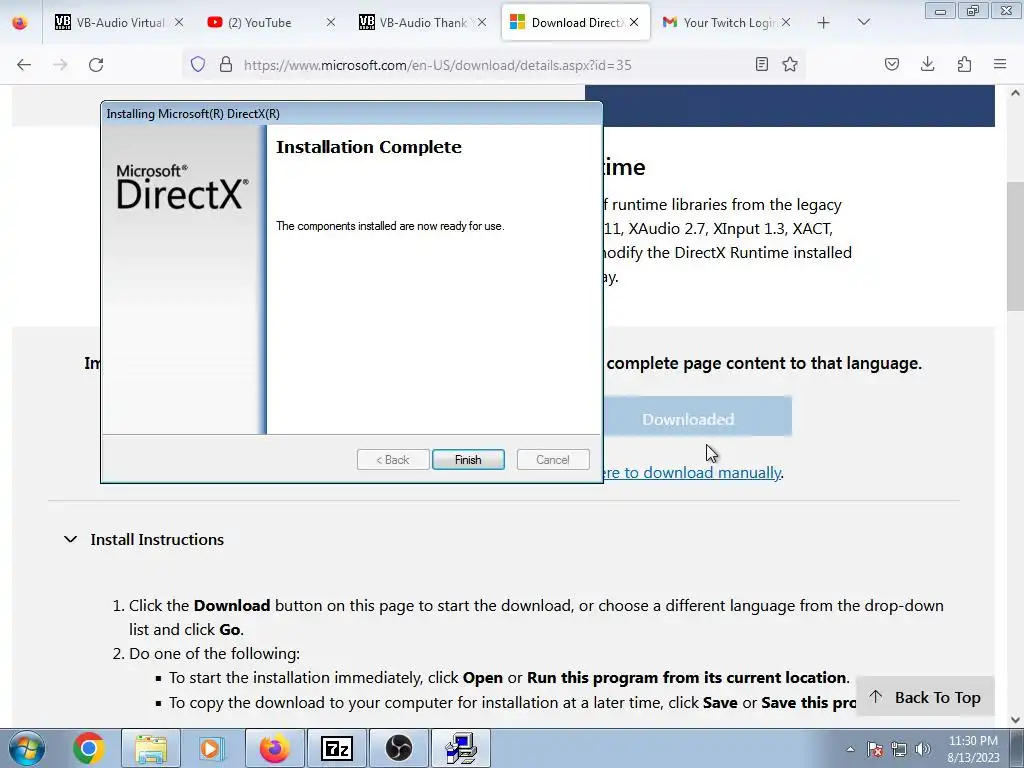Select the DirectX setup taskbar icon
This screenshot has height=768, width=1024.
coord(461,748)
